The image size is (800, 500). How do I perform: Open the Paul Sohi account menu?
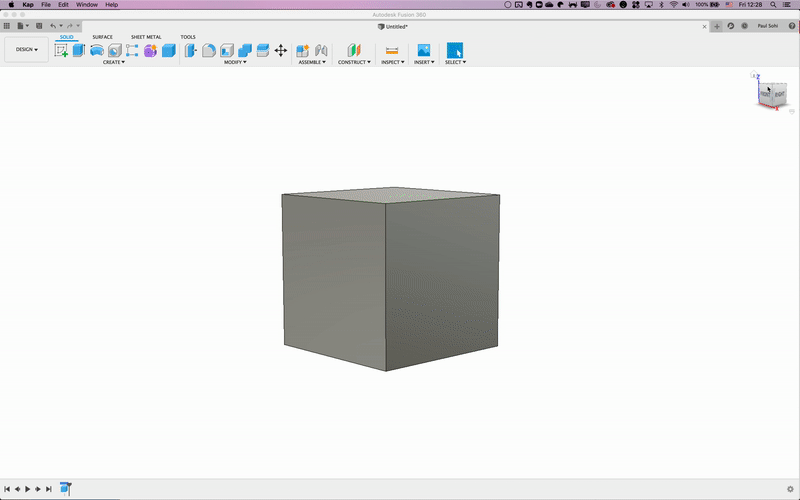(767, 26)
